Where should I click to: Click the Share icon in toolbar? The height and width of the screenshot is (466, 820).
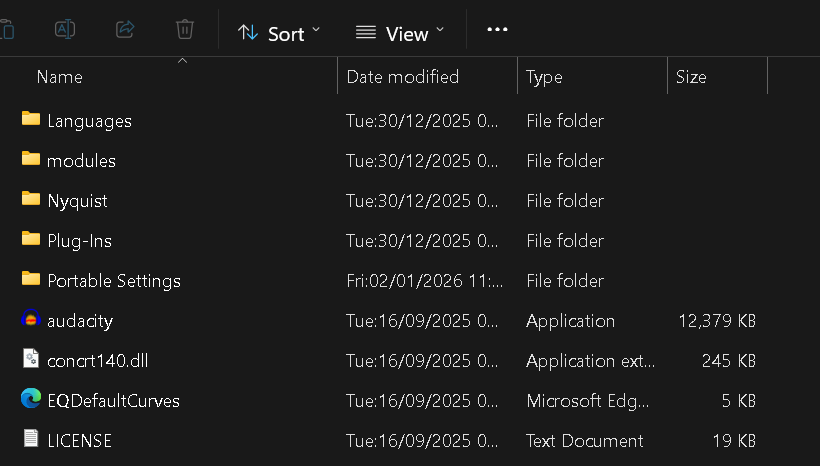(125, 29)
